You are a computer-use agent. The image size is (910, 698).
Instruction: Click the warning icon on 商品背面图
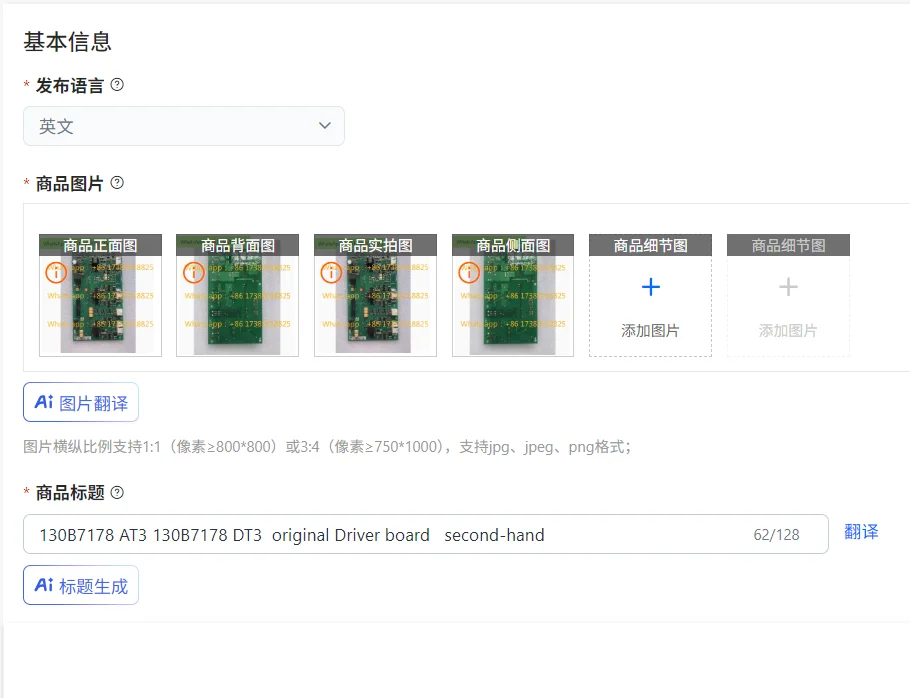(x=194, y=273)
